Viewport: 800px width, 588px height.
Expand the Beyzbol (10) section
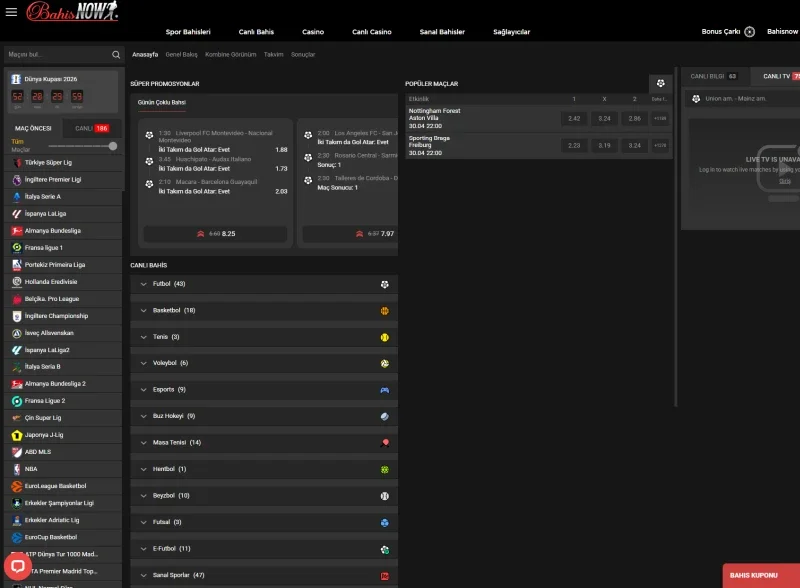264,496
